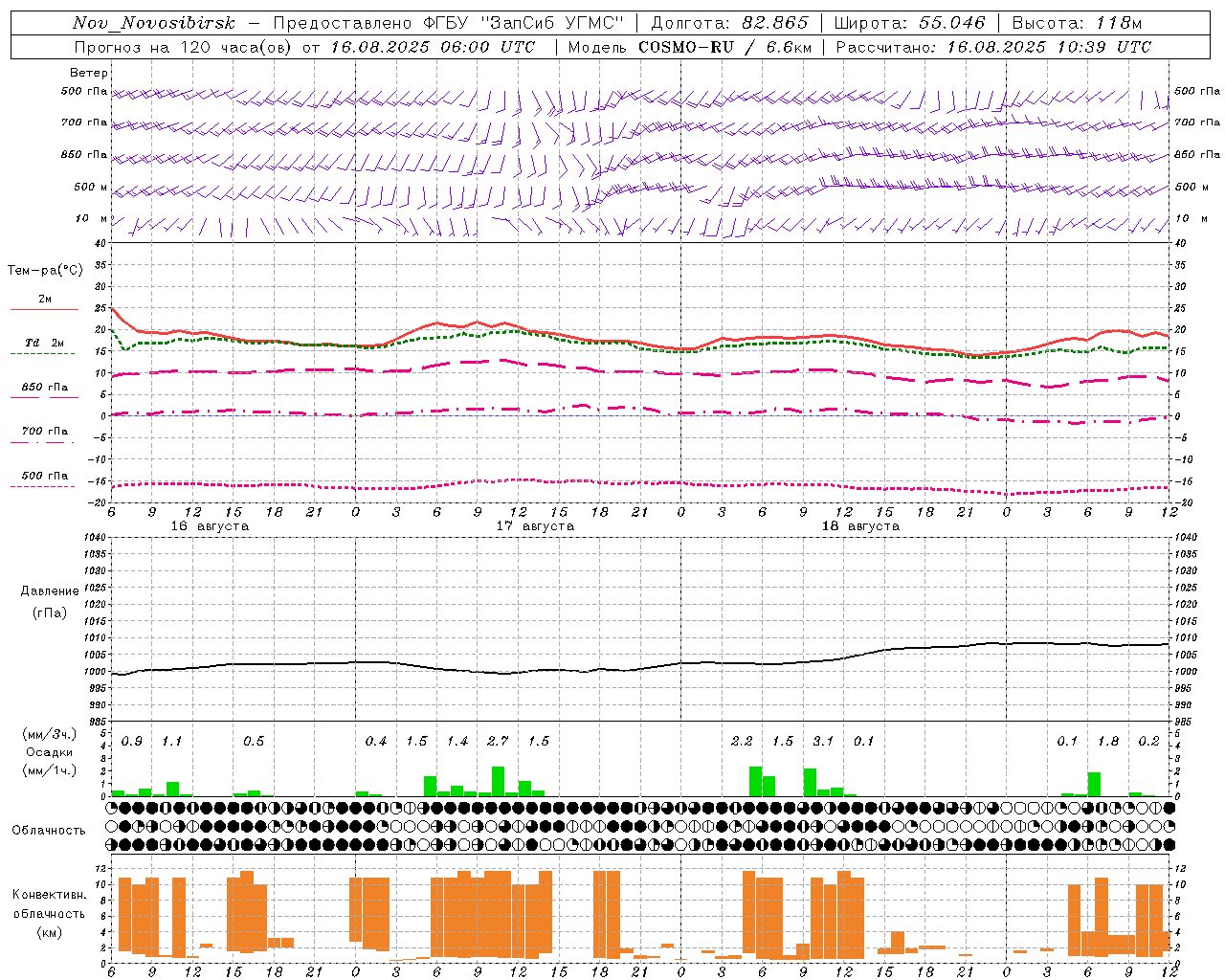Screen dimensions: 1225x980
Task: Click the 1040 tick on left pressure axis
Action: point(95,538)
